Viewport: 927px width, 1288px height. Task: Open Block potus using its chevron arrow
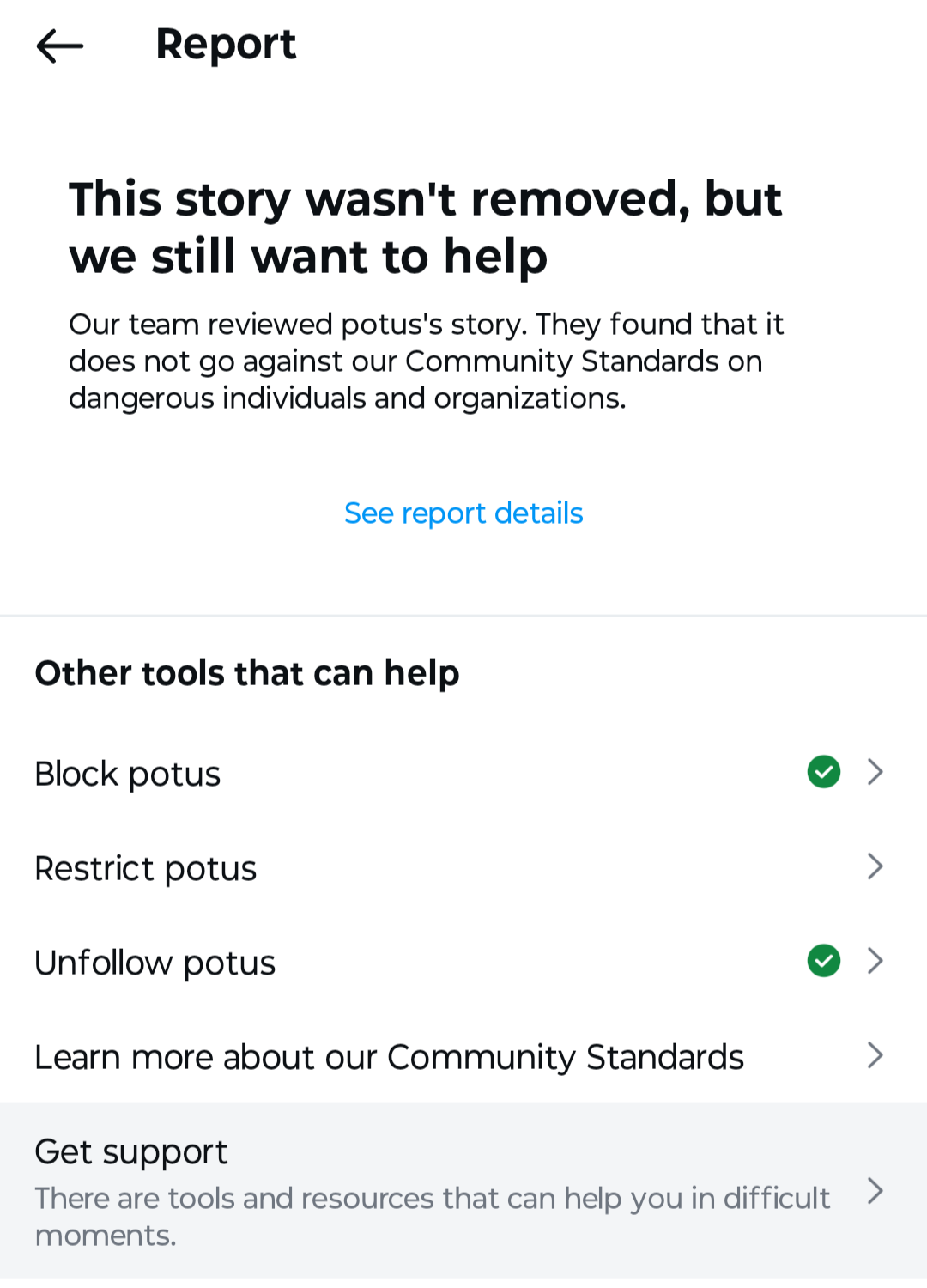tap(875, 771)
